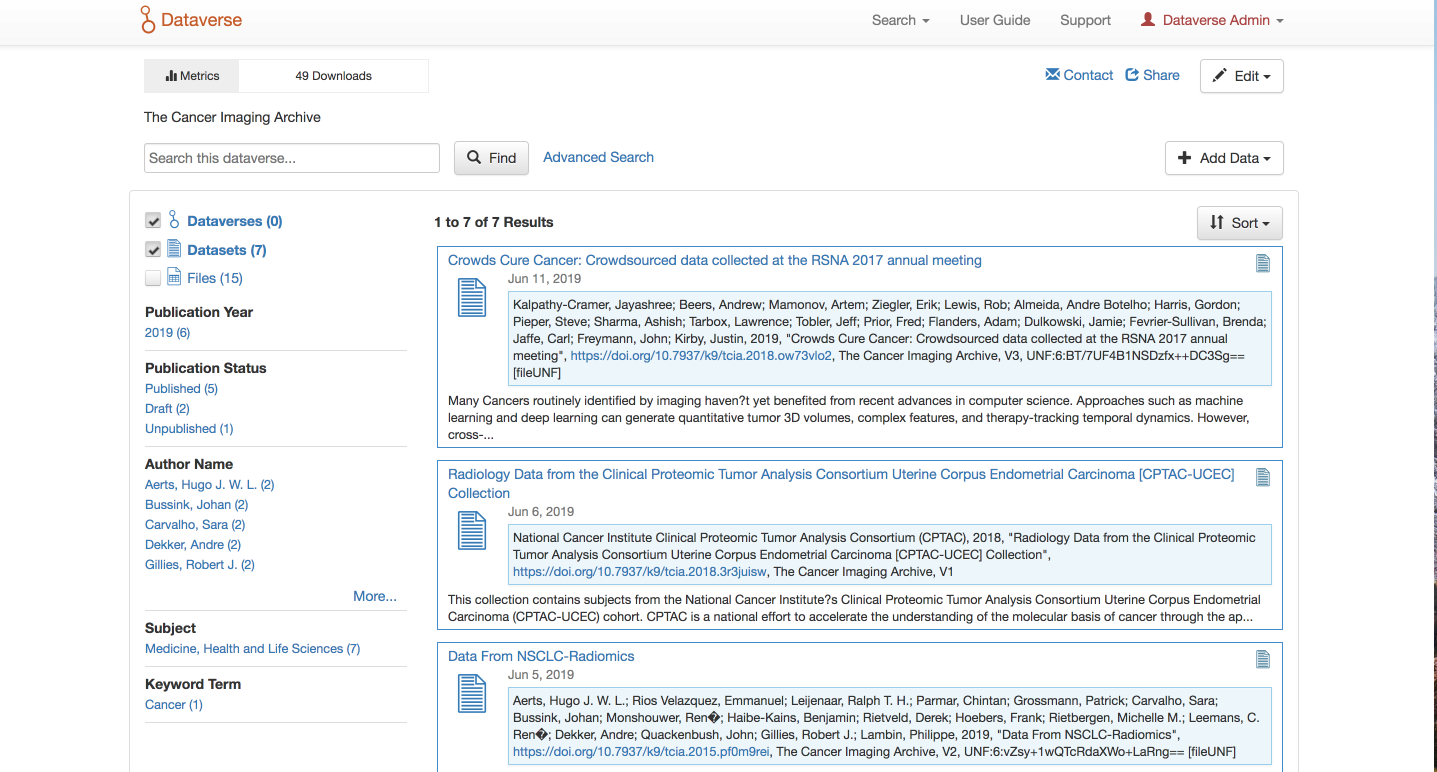Click the Jun 11, 2019 date text
Screen dimensions: 1437x772
coord(544,279)
